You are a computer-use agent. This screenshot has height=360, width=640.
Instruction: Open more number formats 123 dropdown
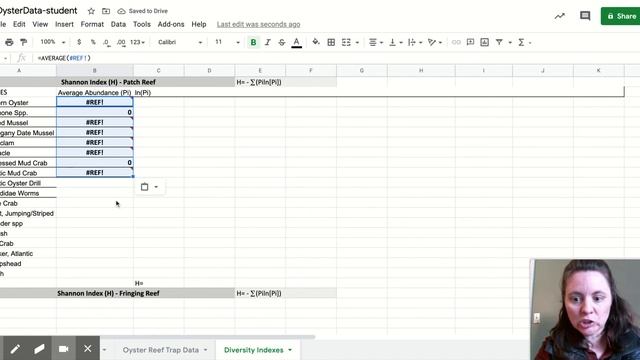137,42
